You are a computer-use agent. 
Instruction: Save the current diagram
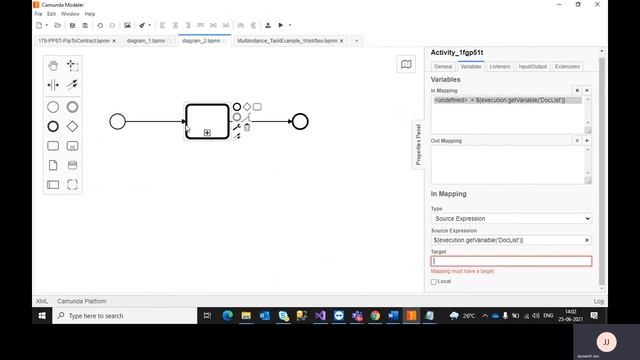(72, 25)
